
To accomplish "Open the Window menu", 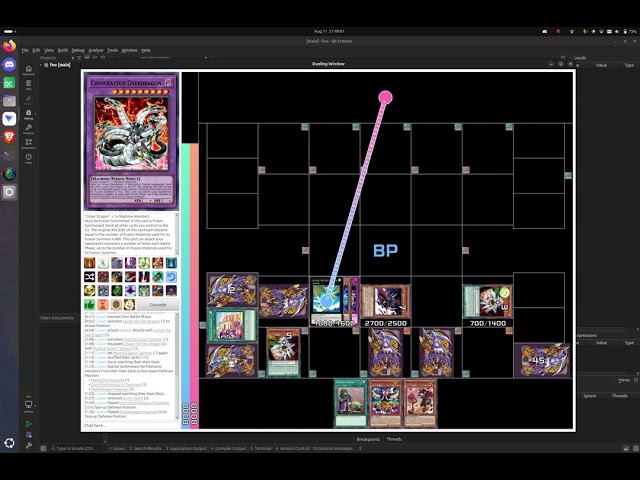I will 129,50.
